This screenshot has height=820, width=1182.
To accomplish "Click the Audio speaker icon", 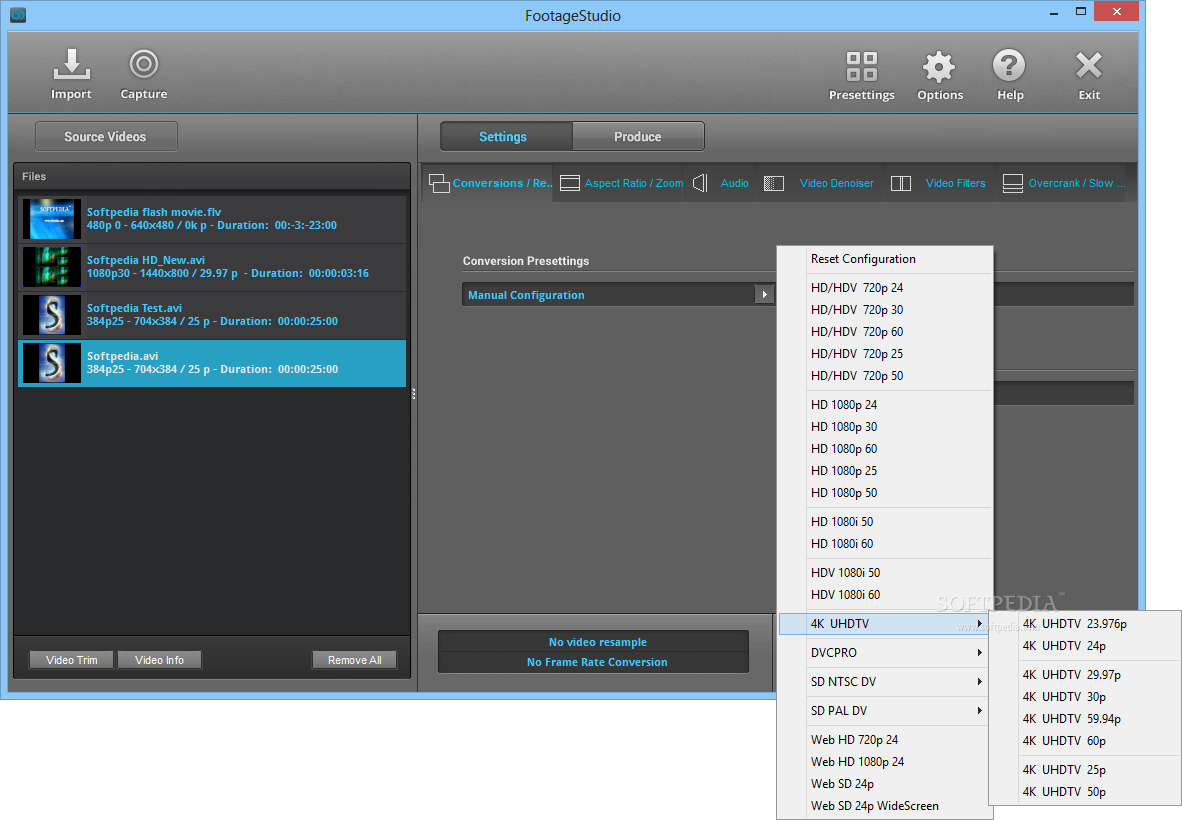I will 700,183.
